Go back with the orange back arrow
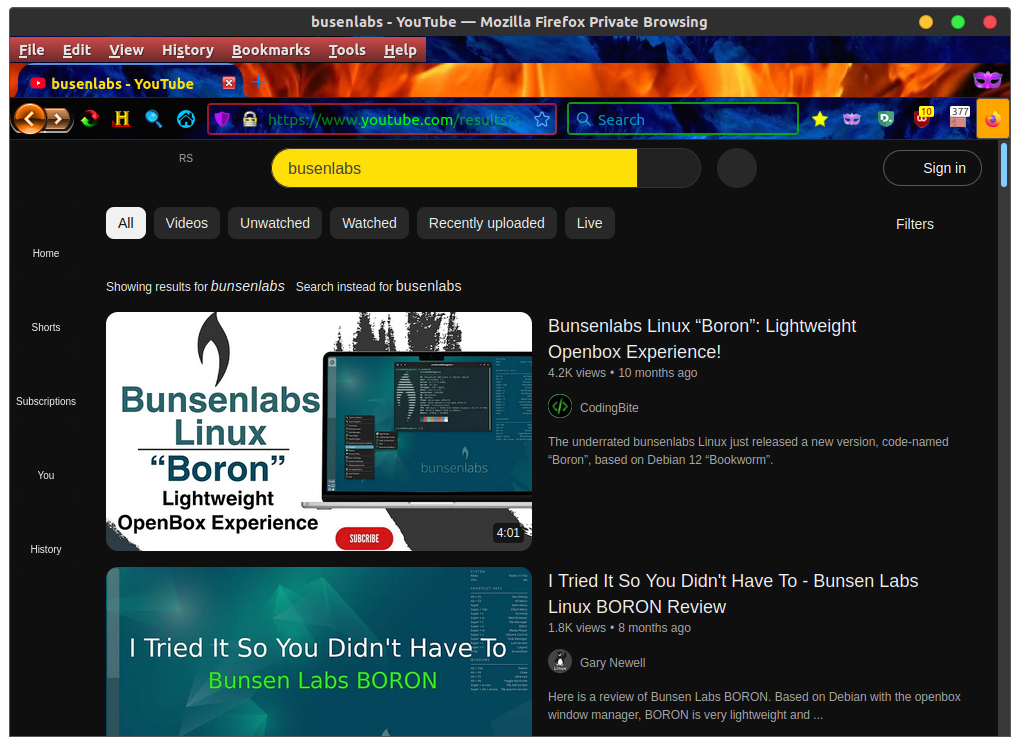The height and width of the screenshot is (746, 1020). click(x=29, y=118)
